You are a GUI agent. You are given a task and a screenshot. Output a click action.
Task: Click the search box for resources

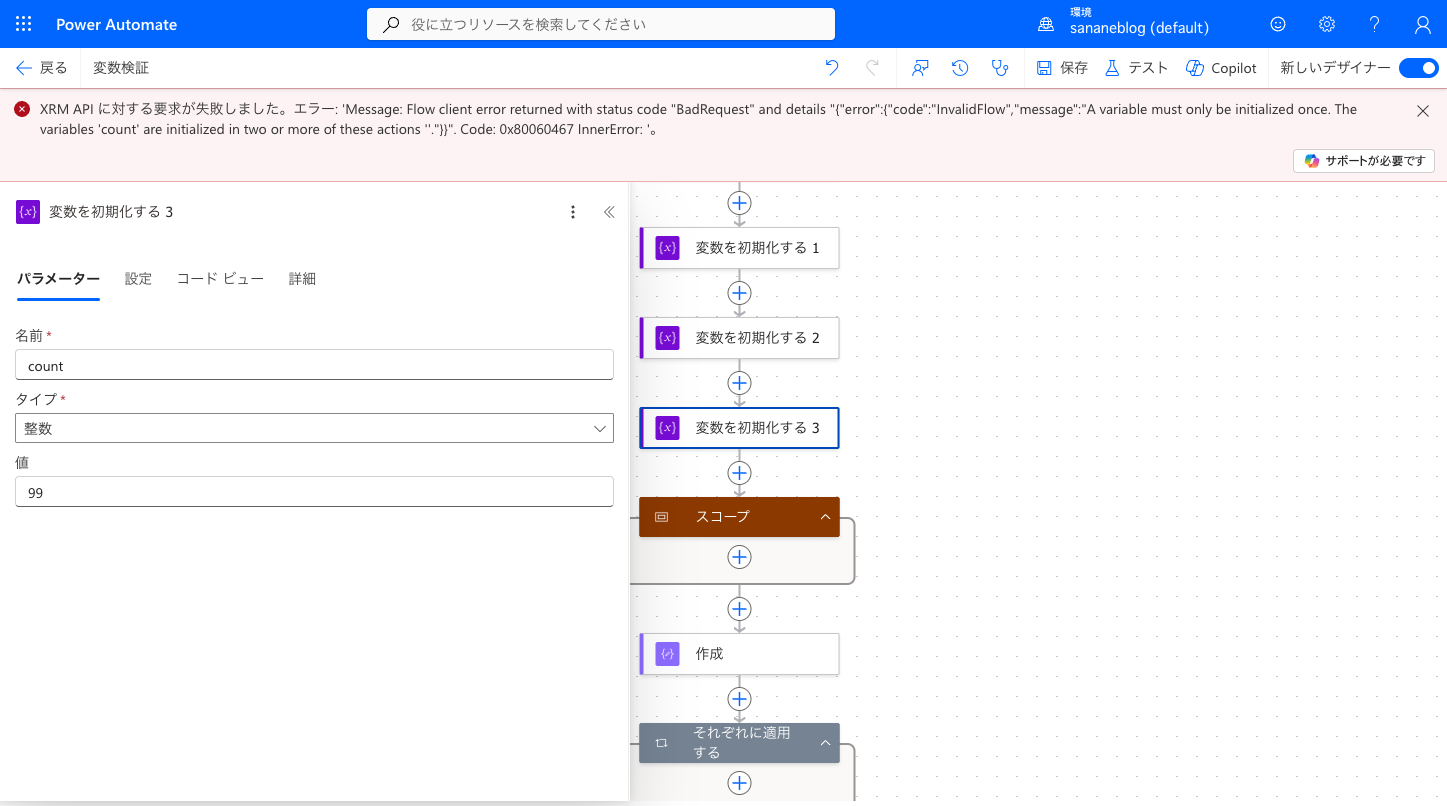point(601,24)
